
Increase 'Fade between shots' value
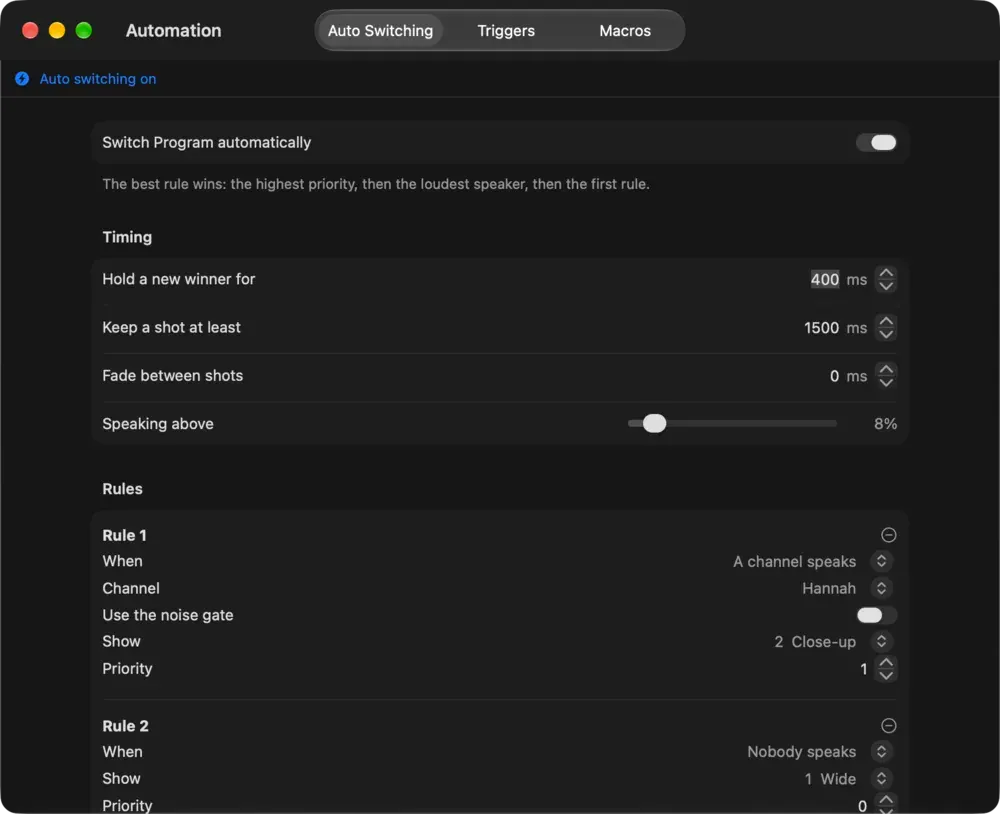(886, 369)
